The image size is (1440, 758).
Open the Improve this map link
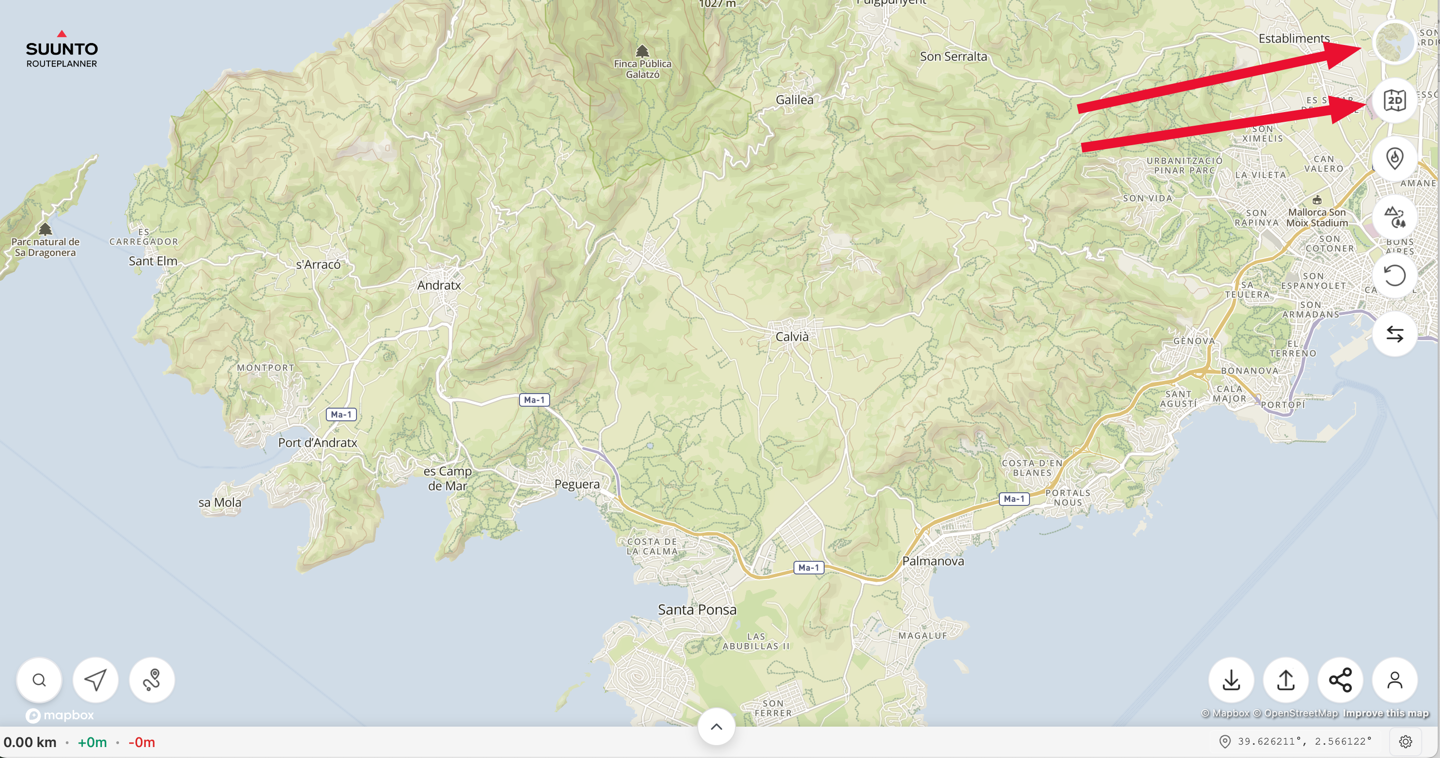1386,714
